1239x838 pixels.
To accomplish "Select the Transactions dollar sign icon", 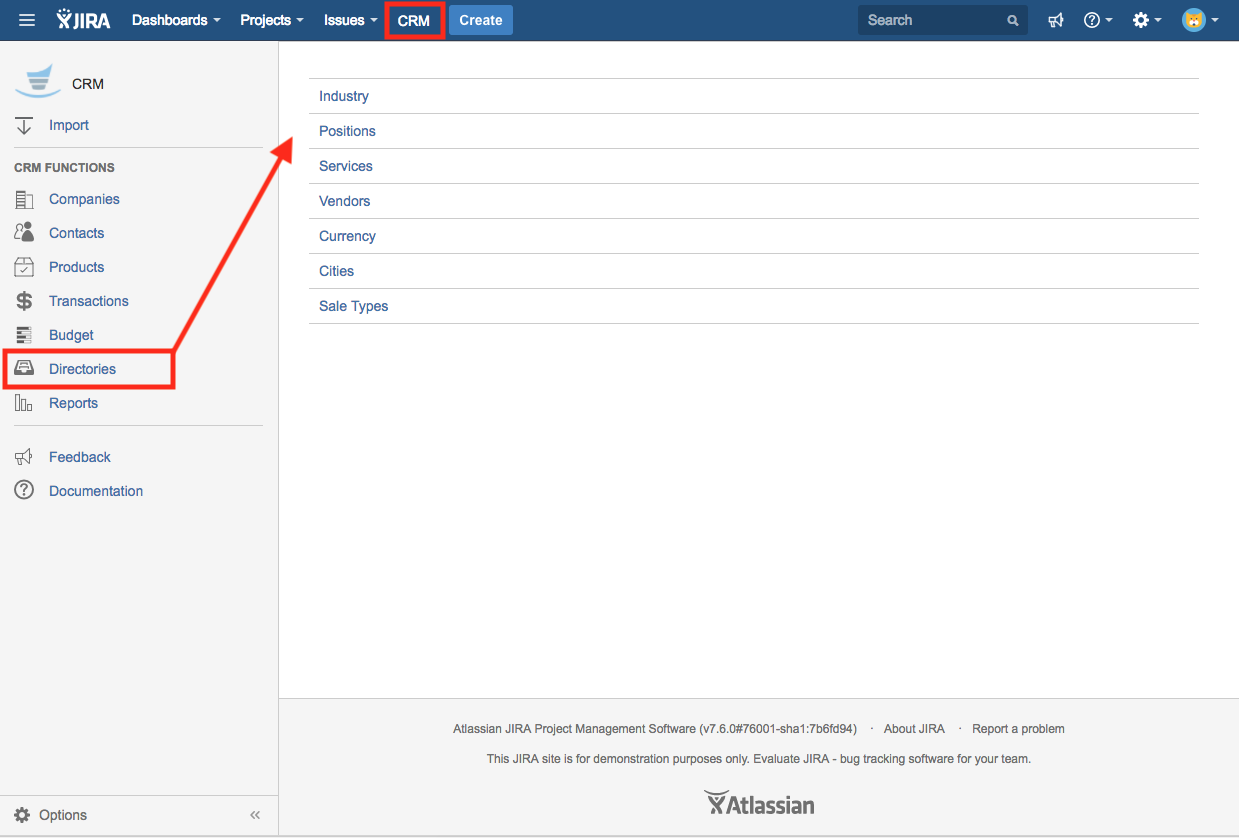I will [x=25, y=301].
